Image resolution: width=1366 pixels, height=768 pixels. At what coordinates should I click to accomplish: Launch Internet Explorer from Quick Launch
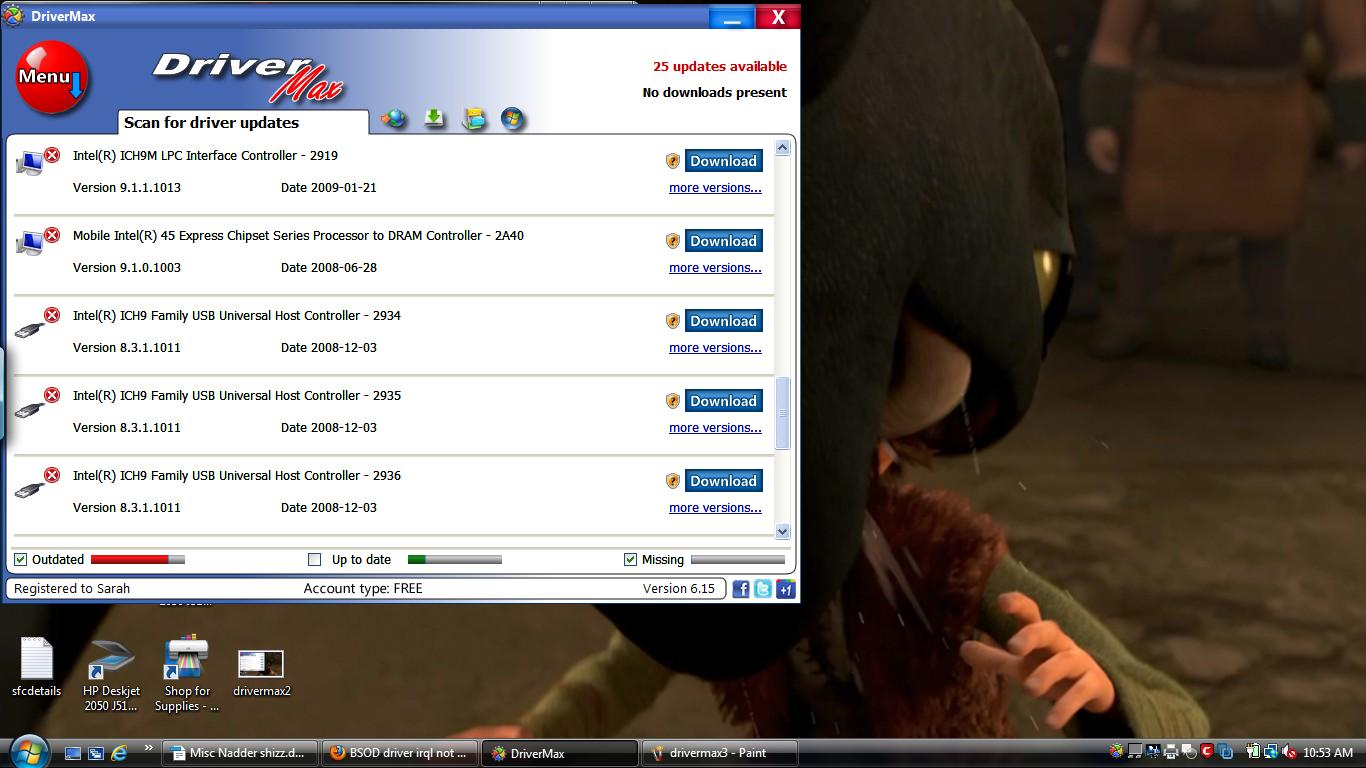click(x=120, y=752)
